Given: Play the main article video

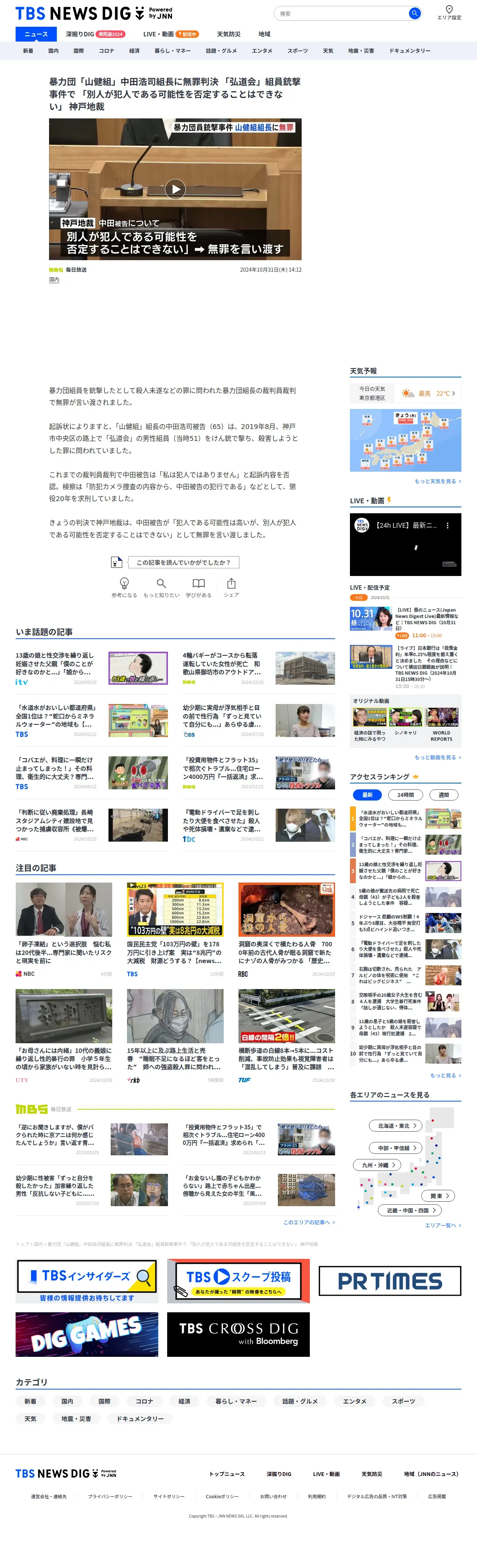Looking at the screenshot, I should tap(175, 189).
